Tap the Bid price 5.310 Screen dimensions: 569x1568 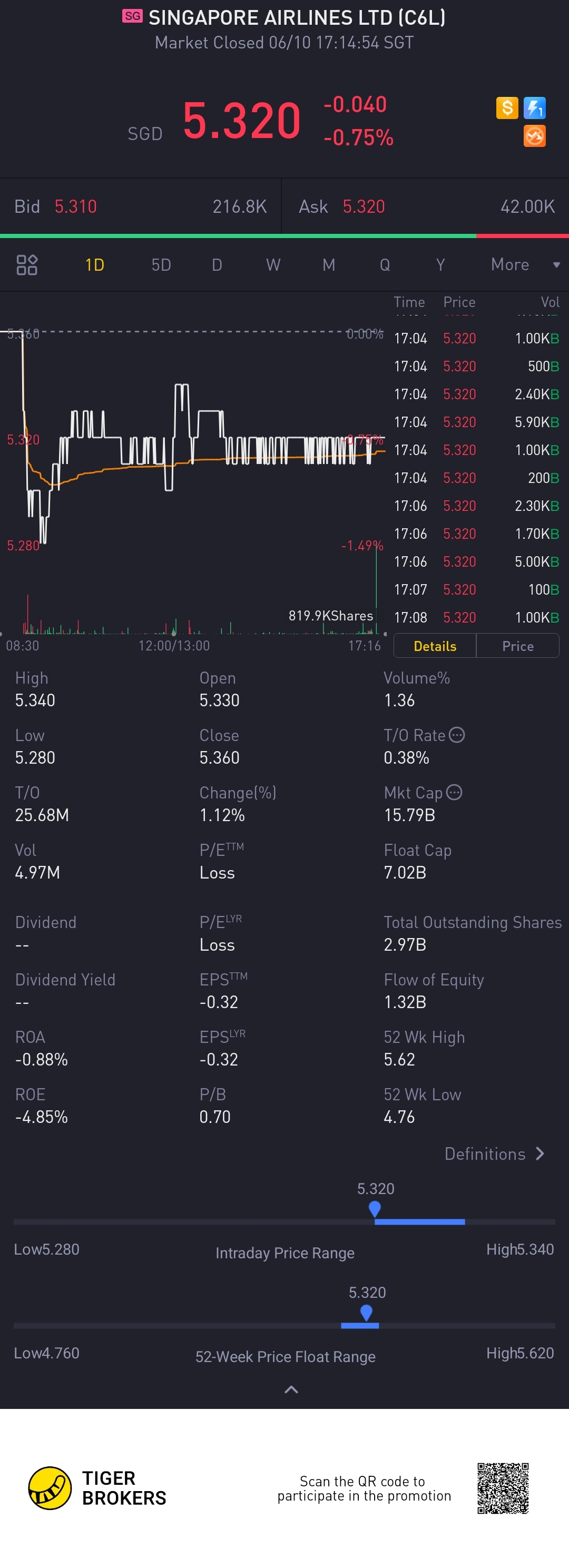[x=75, y=206]
